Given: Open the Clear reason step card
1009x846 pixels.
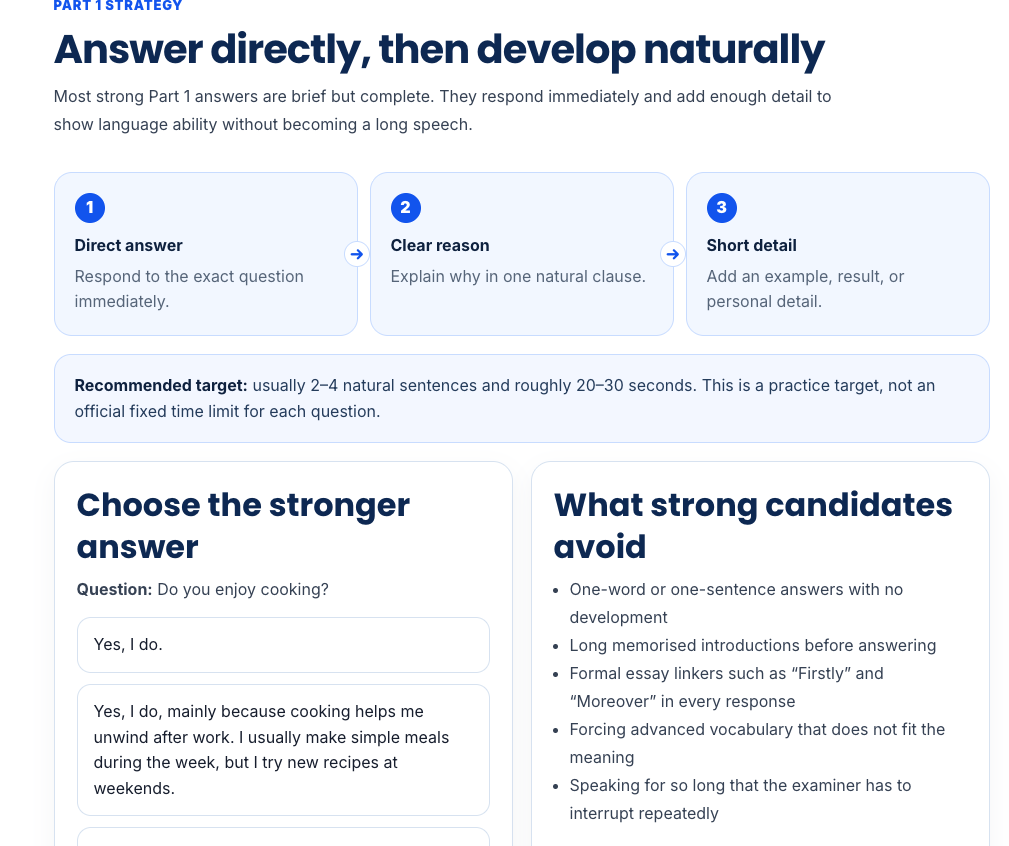Looking at the screenshot, I should [x=522, y=253].
